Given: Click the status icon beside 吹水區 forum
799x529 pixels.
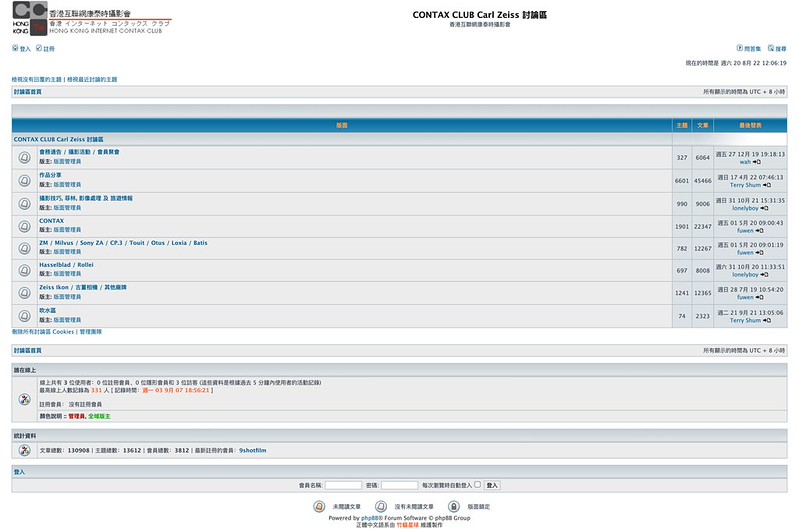Looking at the screenshot, I should click(x=24, y=315).
